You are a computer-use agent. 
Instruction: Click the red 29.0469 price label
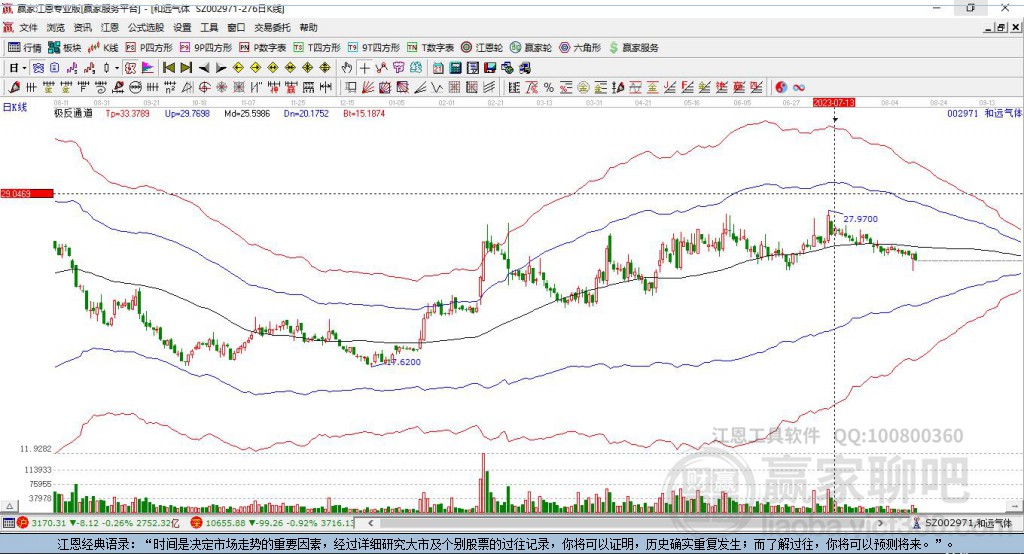[27, 193]
